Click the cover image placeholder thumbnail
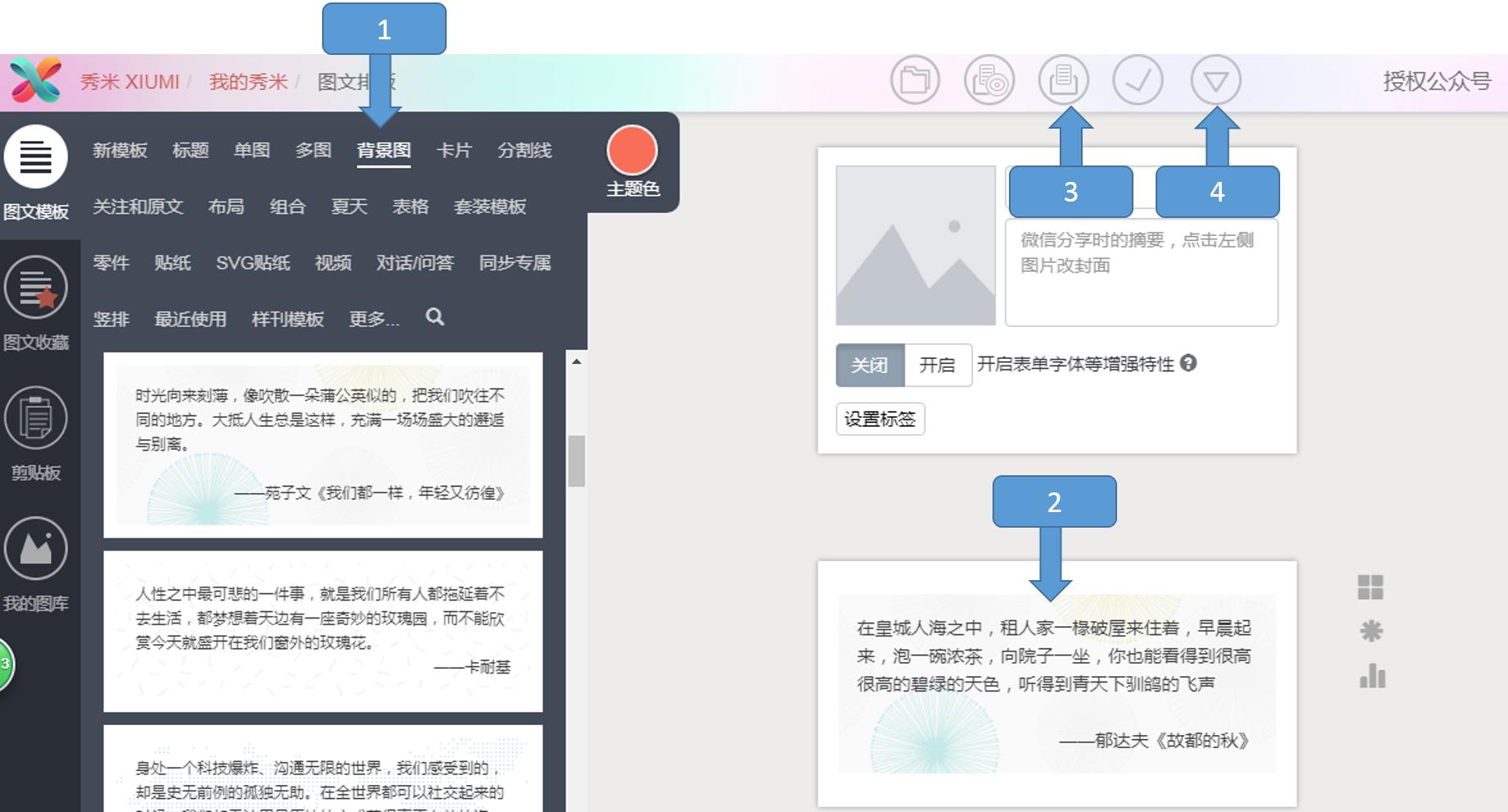This screenshot has width=1508, height=812. (x=915, y=245)
